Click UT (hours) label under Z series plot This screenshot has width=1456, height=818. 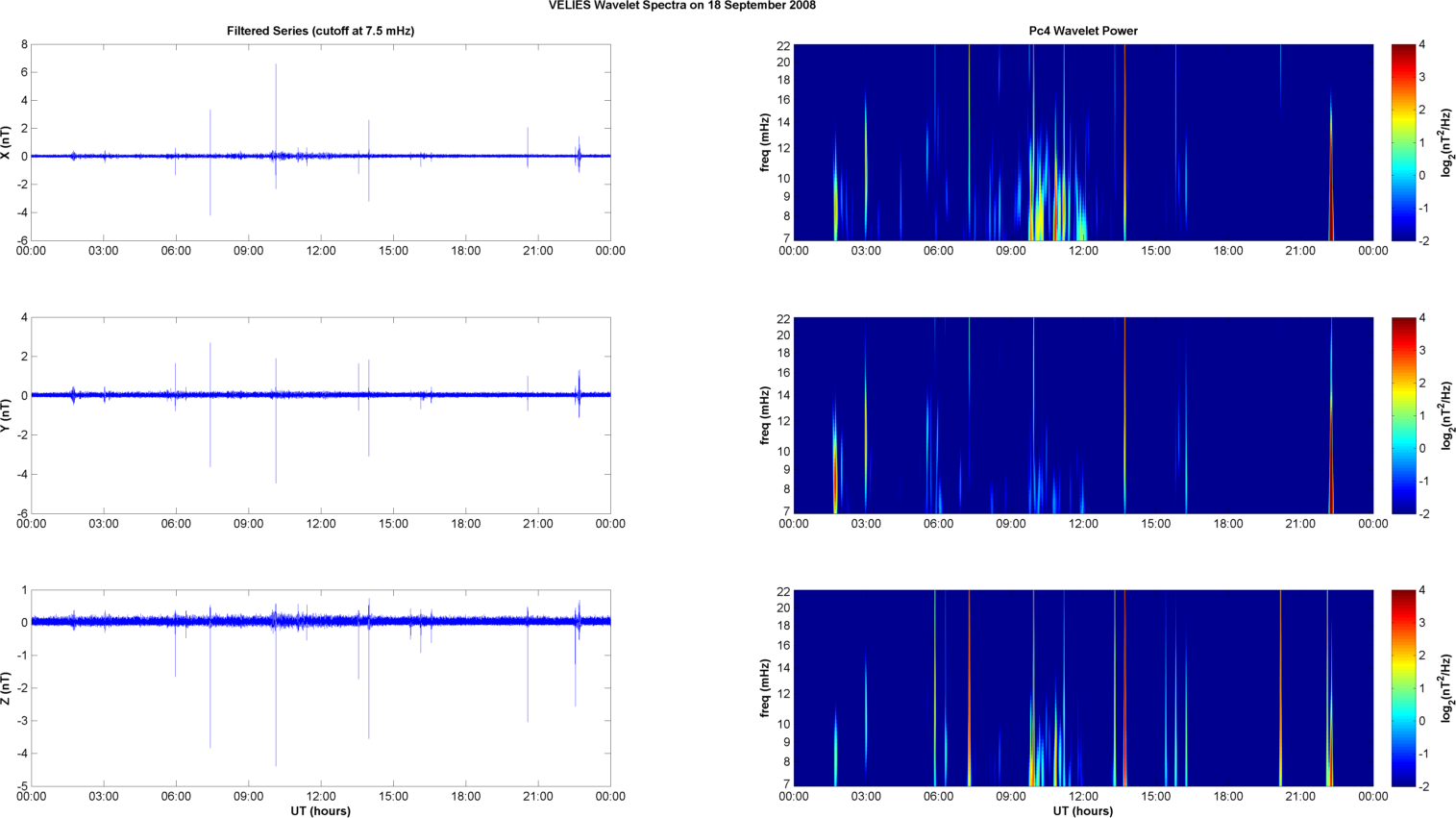pos(320,811)
